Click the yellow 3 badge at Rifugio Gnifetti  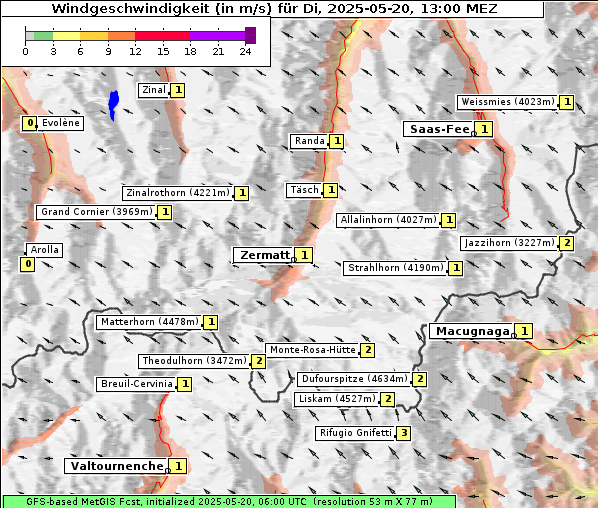click(403, 433)
